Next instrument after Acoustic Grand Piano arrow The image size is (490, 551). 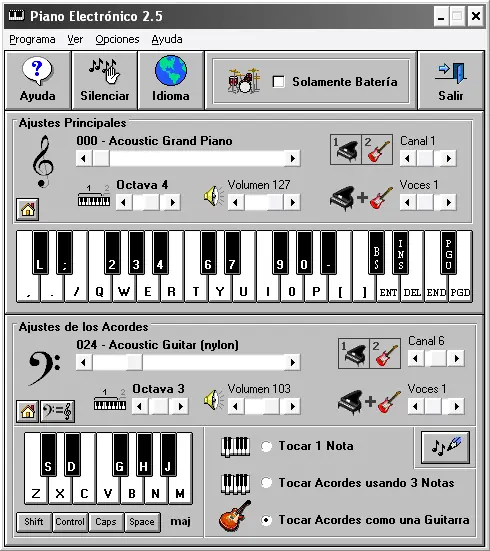(x=292, y=158)
